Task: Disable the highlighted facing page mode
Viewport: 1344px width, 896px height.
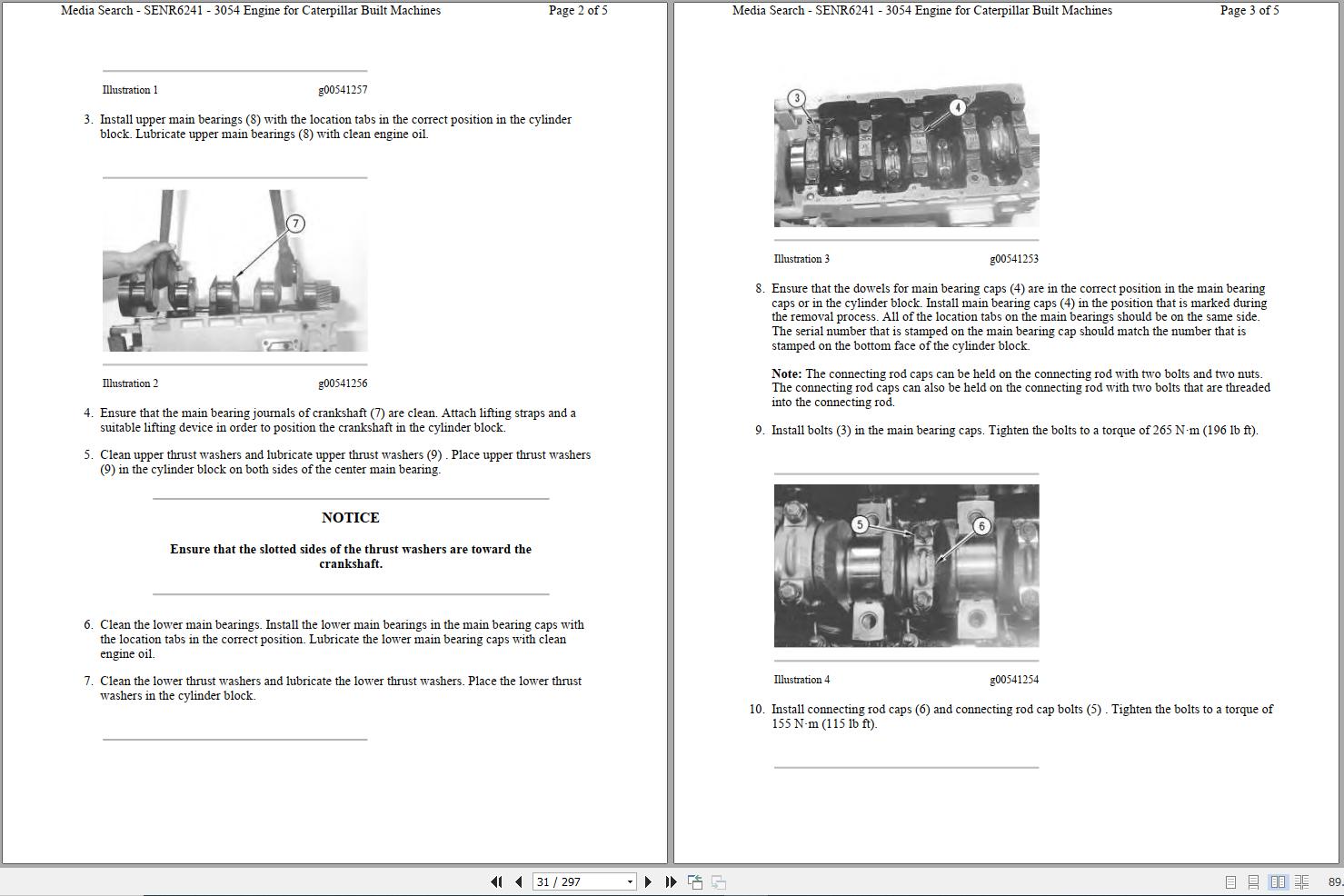Action: point(1277,881)
